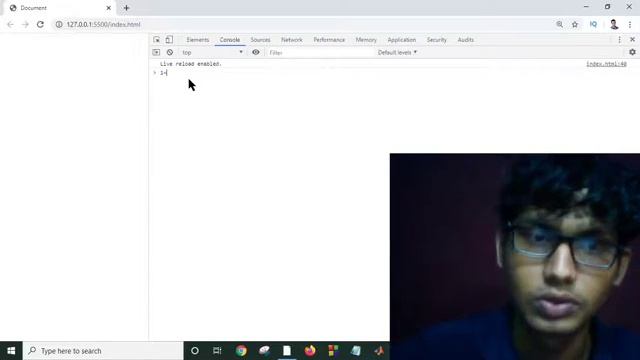
Task: Open the Audits tab
Action: click(466, 40)
